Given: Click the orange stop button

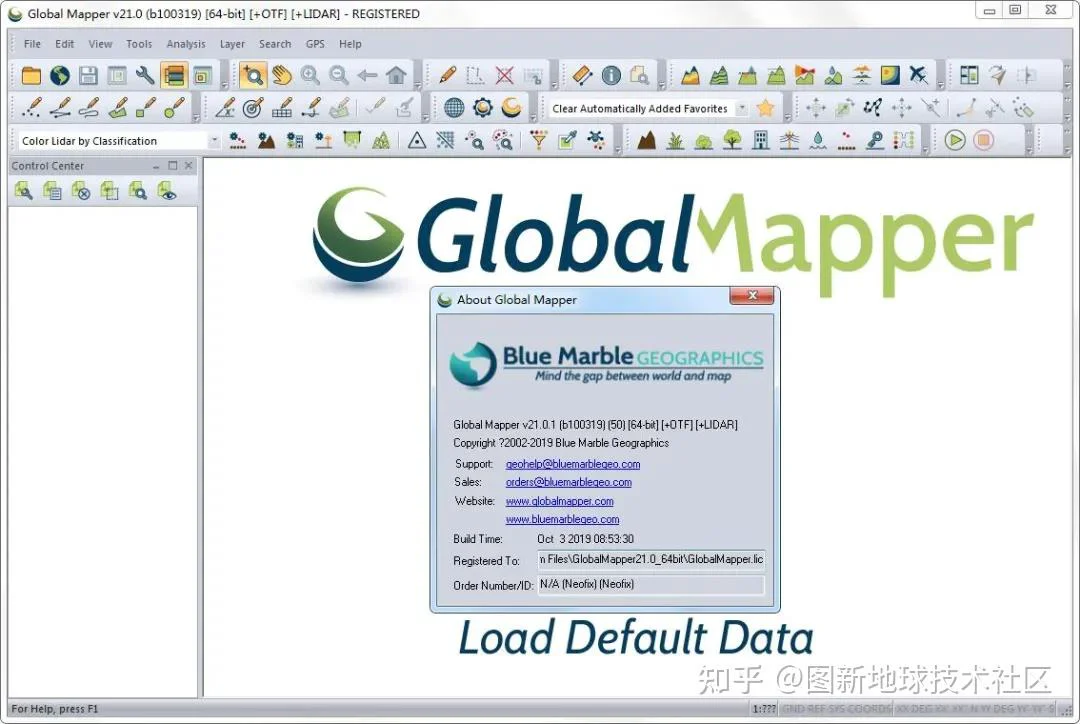Looking at the screenshot, I should click(984, 141).
